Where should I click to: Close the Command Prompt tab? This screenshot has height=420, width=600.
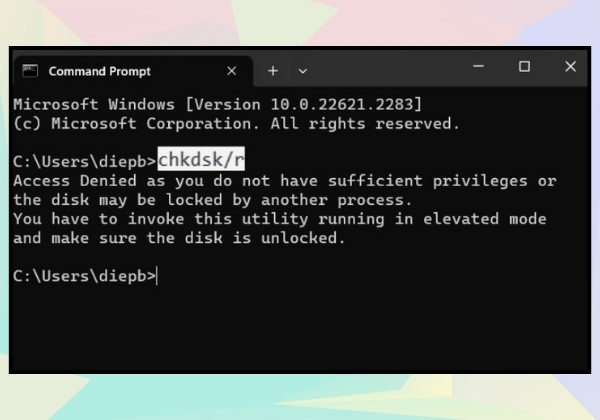coord(232,71)
